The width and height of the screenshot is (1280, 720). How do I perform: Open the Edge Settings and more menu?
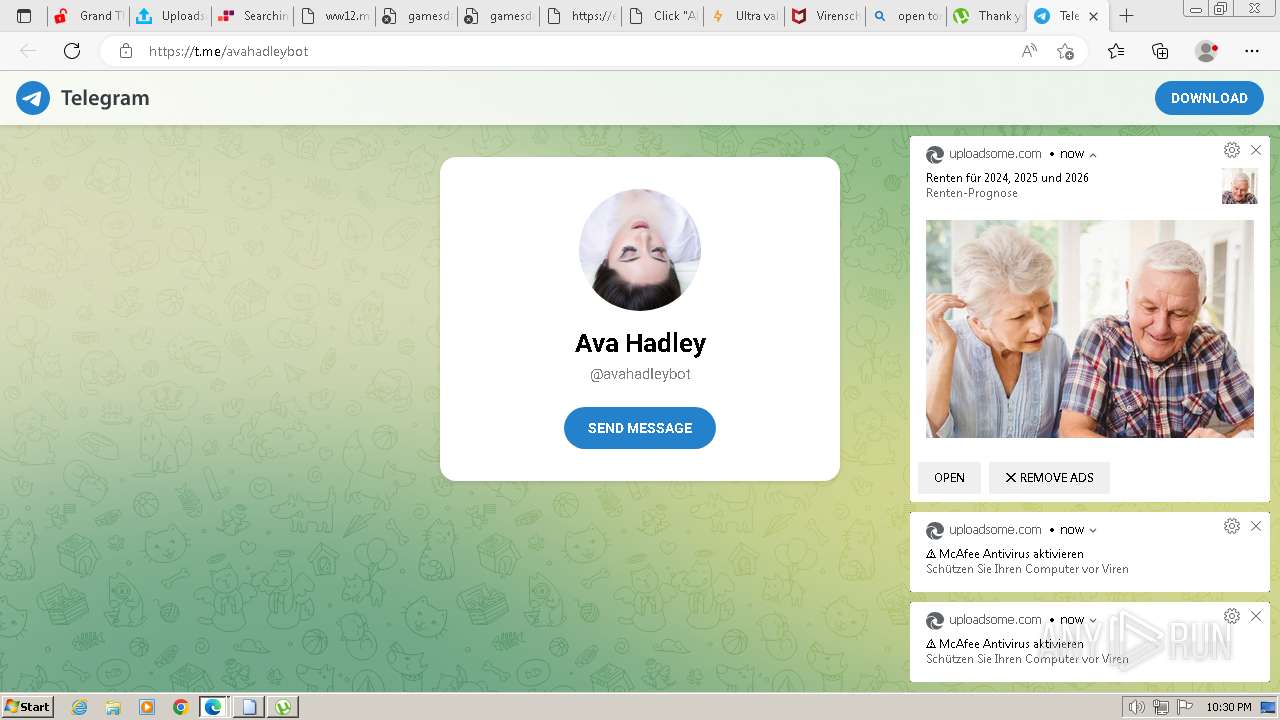(1252, 51)
